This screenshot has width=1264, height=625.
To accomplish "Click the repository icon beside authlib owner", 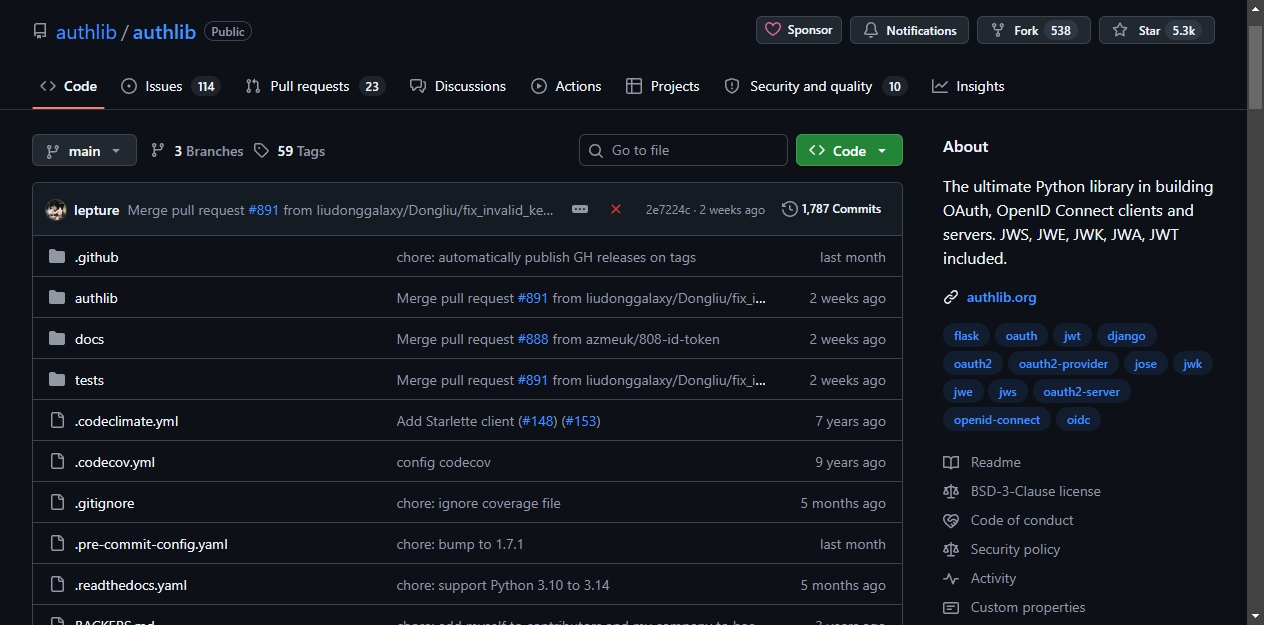I will pyautogui.click(x=40, y=31).
